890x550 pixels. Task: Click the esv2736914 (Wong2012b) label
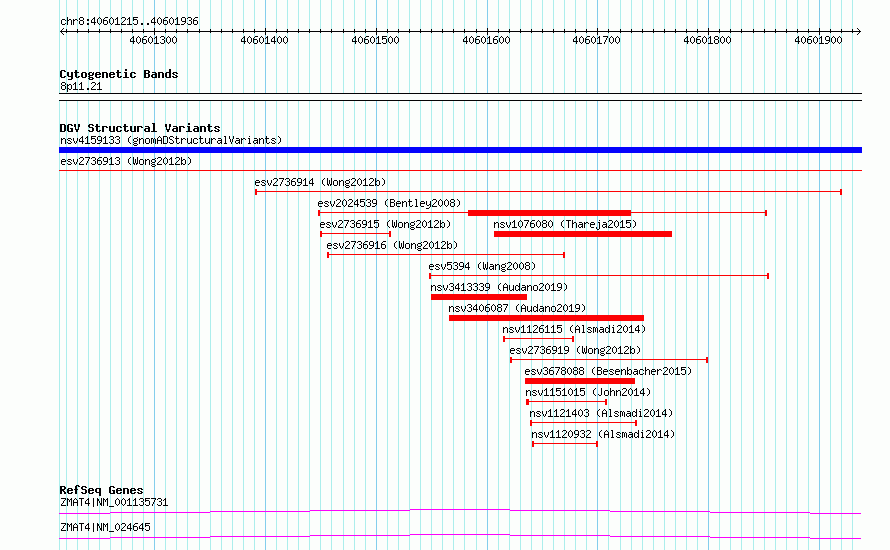click(320, 182)
